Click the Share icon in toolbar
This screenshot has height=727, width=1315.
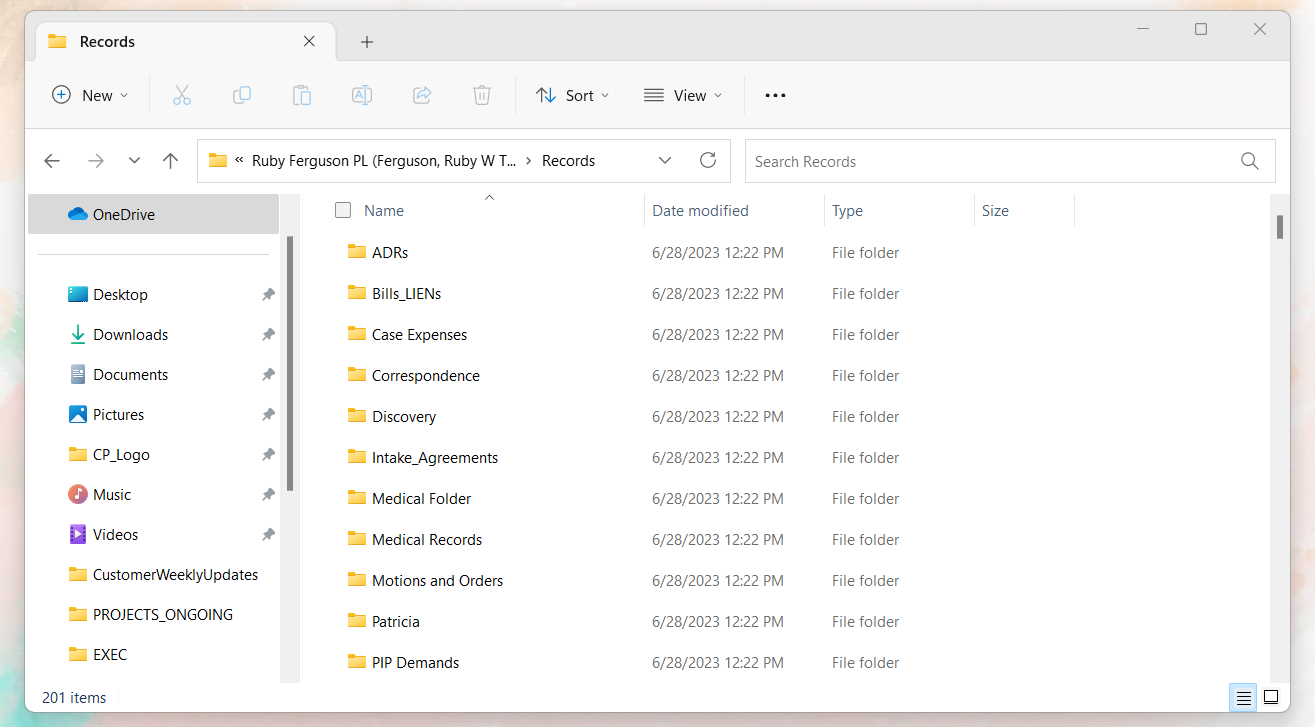pos(422,95)
